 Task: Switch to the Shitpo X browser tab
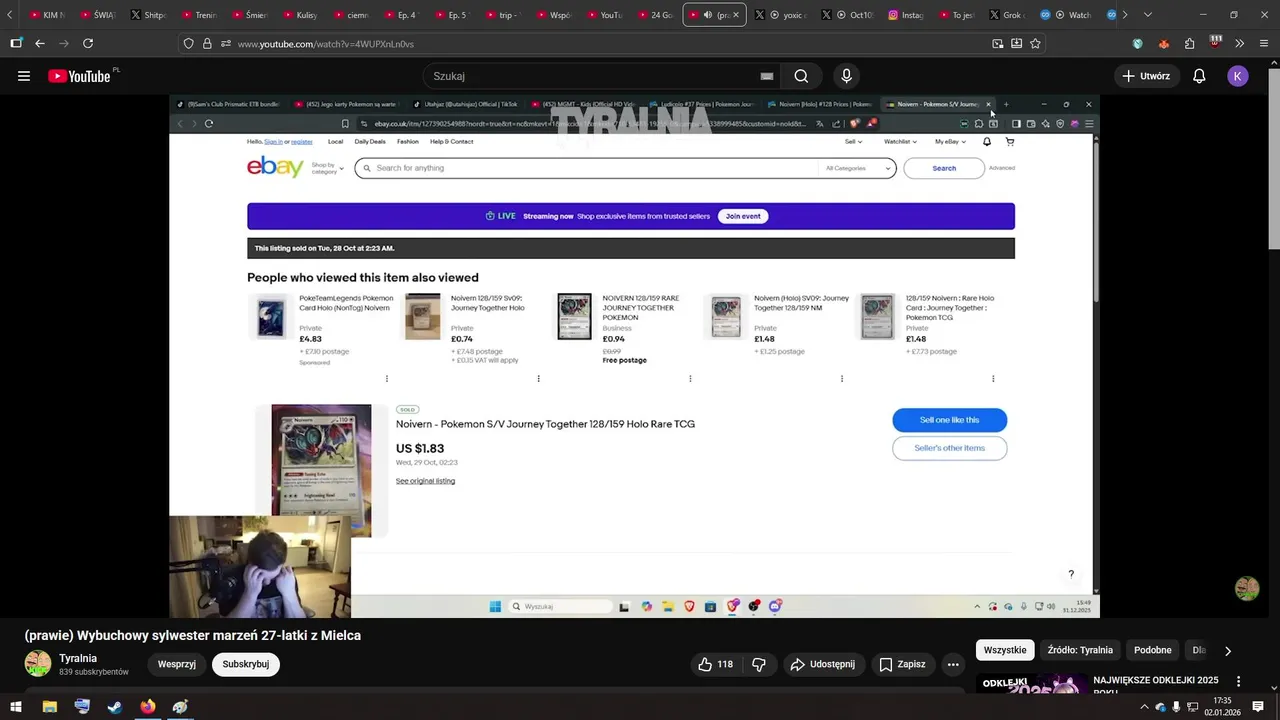[x=148, y=15]
